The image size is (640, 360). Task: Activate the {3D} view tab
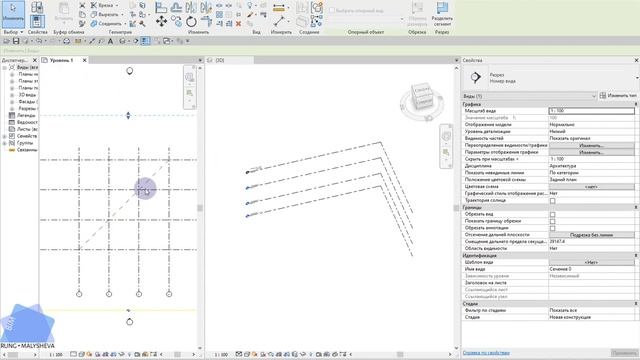230,60
